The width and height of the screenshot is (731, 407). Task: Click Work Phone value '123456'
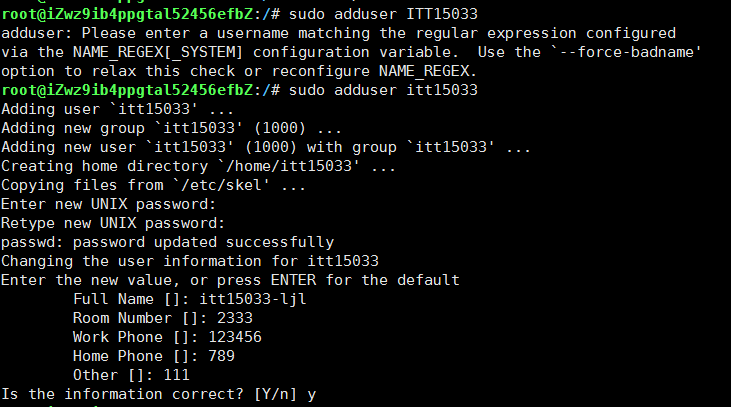tap(235, 337)
